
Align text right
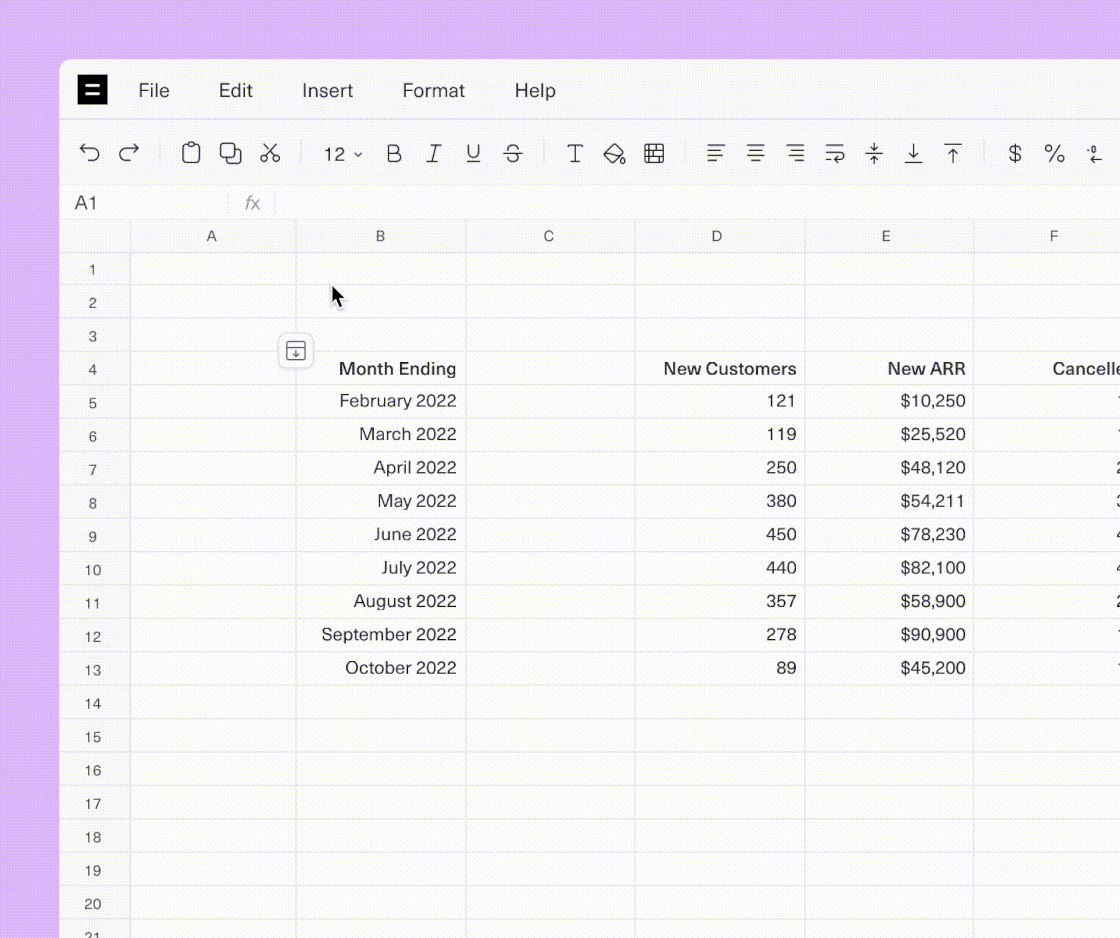pyautogui.click(x=795, y=153)
